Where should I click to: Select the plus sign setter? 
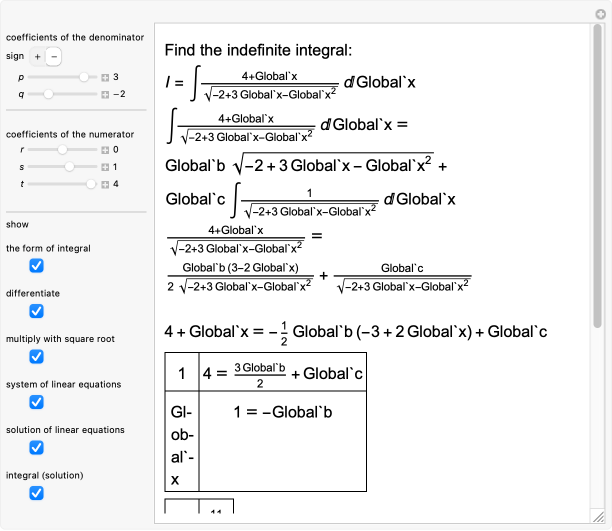tap(37, 57)
